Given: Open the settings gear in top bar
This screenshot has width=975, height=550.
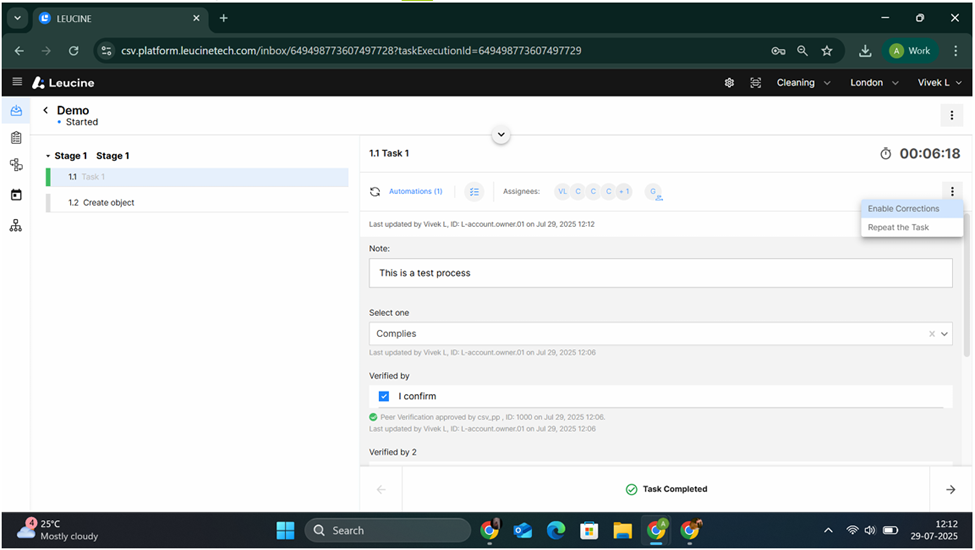Looking at the screenshot, I should coord(729,83).
